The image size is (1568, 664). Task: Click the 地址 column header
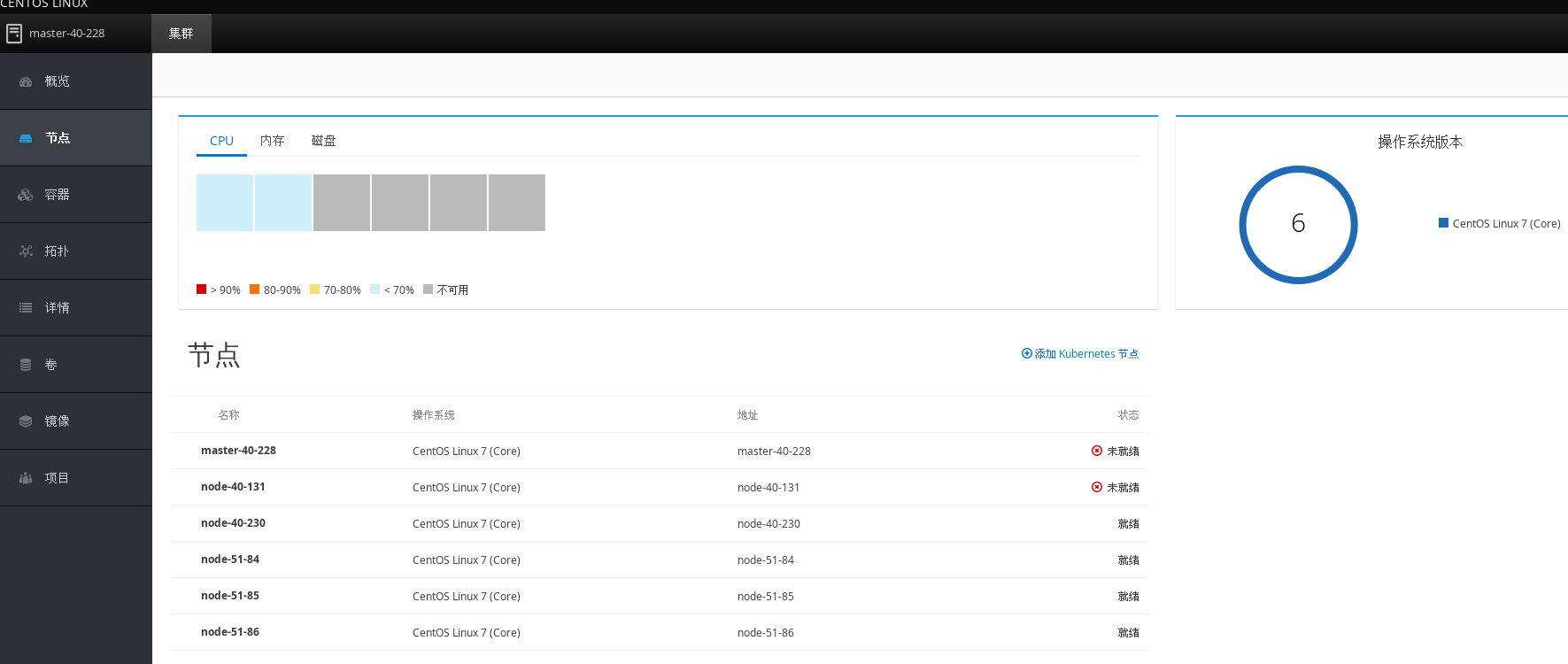(x=748, y=415)
